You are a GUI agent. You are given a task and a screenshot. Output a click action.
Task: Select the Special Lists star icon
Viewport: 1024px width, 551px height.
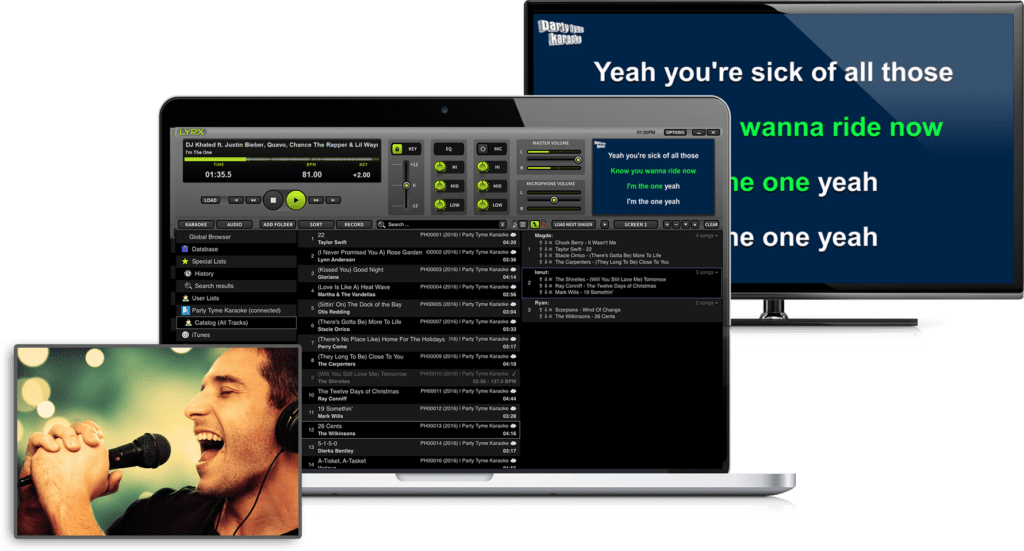185,261
